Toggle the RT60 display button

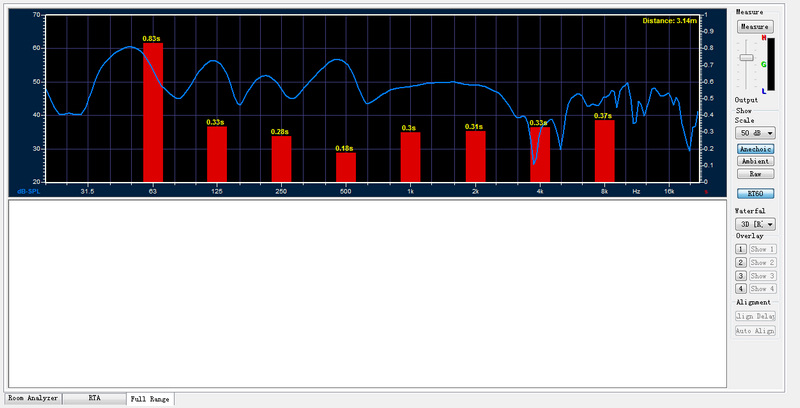pyautogui.click(x=755, y=194)
